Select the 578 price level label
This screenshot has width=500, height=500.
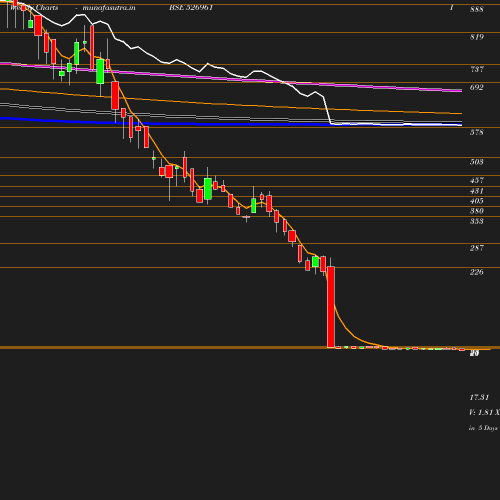coord(477,132)
